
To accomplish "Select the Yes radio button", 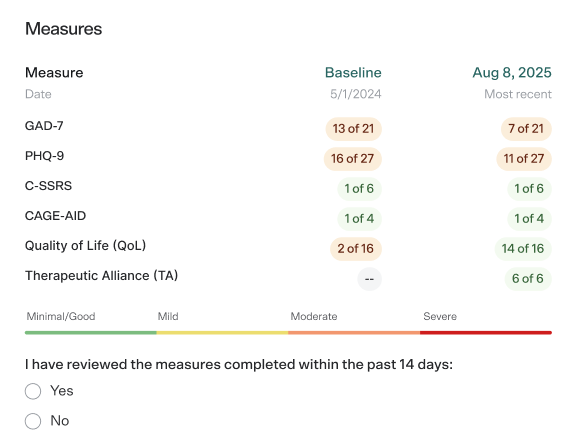I will pyautogui.click(x=33, y=391).
